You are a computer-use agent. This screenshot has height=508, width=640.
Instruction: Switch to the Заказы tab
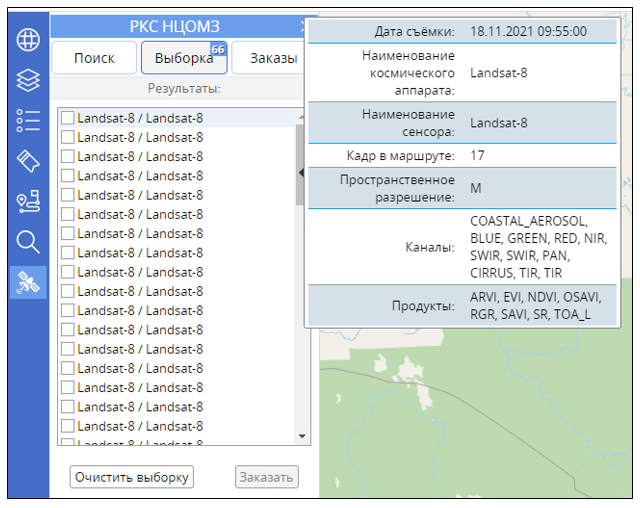[x=269, y=58]
